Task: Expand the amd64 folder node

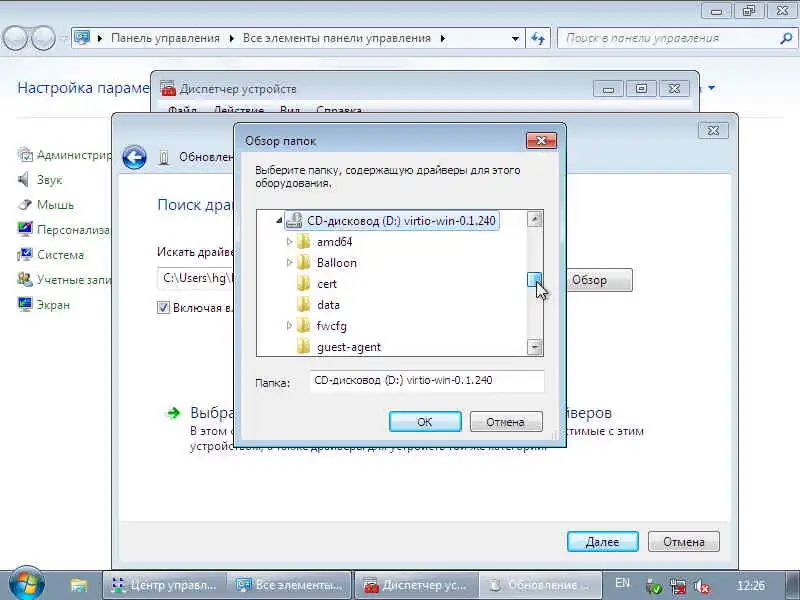Action: (289, 241)
